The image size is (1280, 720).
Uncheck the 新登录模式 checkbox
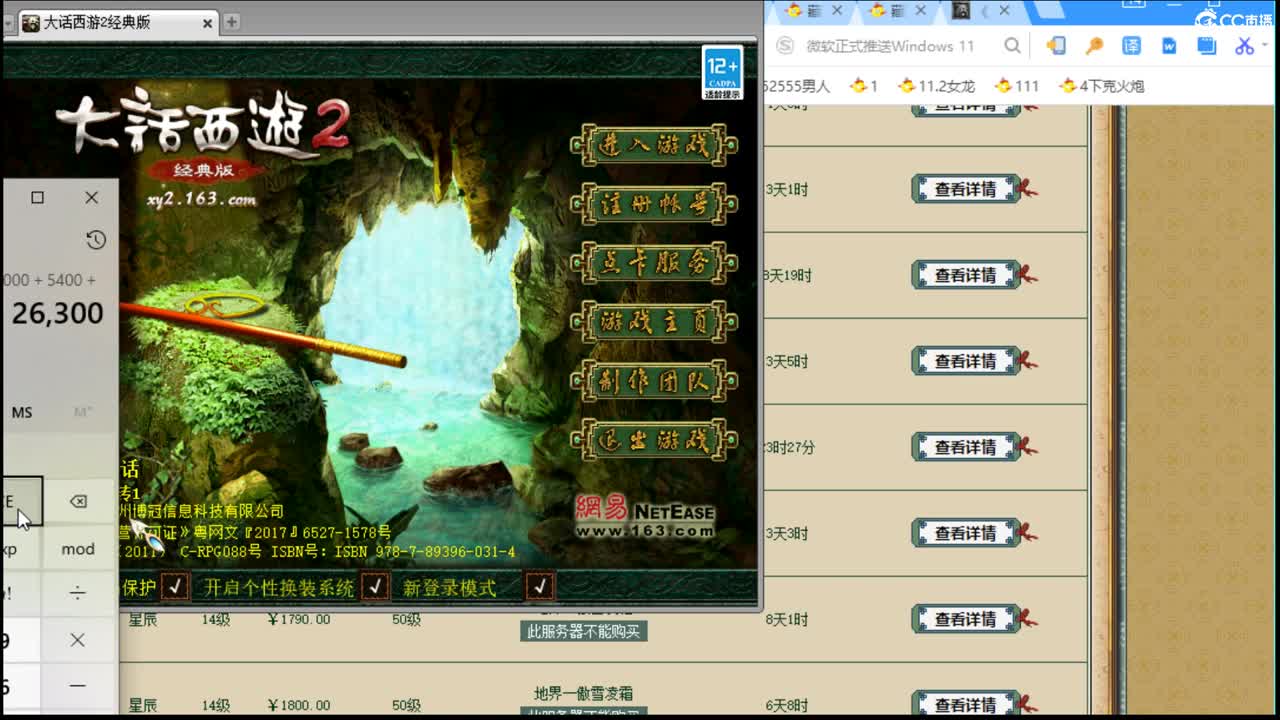(540, 586)
